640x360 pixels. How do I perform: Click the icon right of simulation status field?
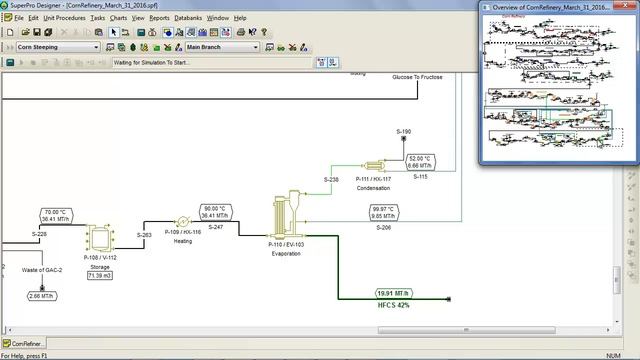tap(322, 62)
